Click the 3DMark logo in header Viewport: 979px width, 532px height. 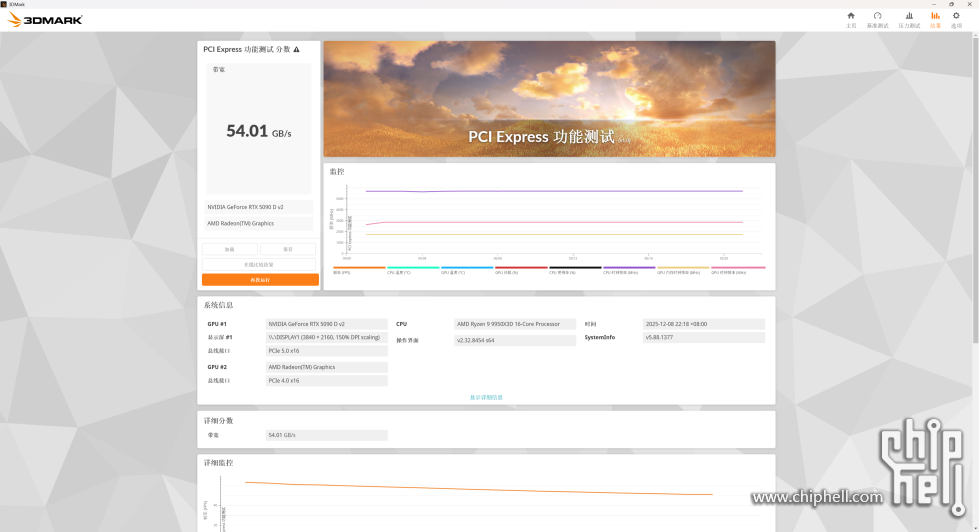pos(45,19)
